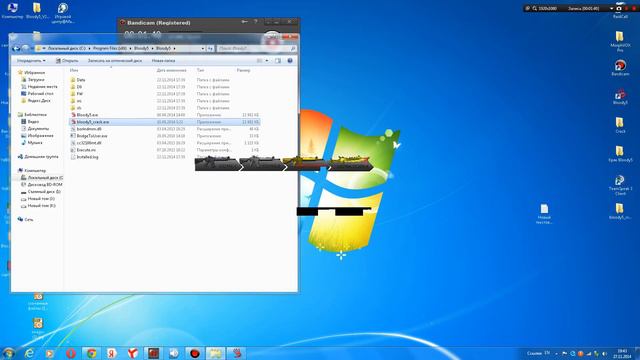Select the Bloody5.exe file icon

[73, 115]
